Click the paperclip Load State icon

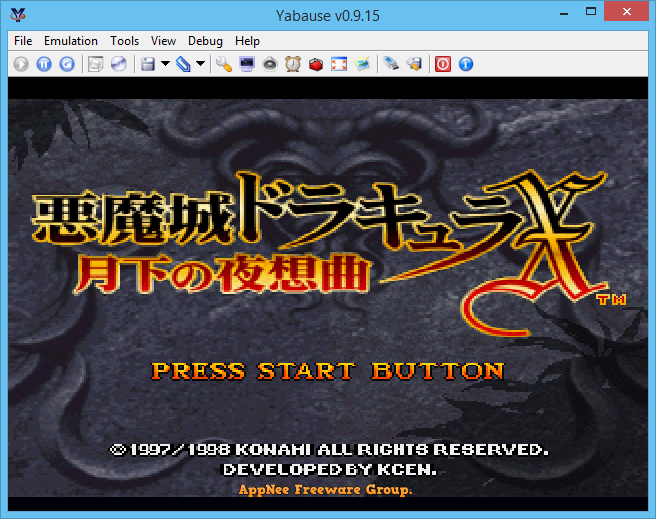(x=183, y=64)
